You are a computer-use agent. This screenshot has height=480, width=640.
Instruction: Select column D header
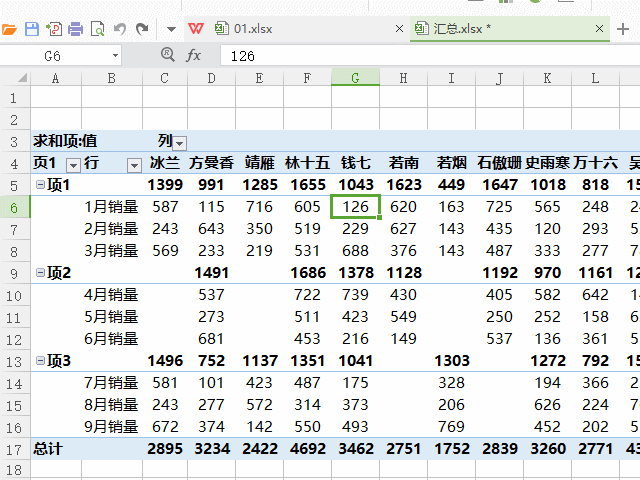click(x=211, y=78)
